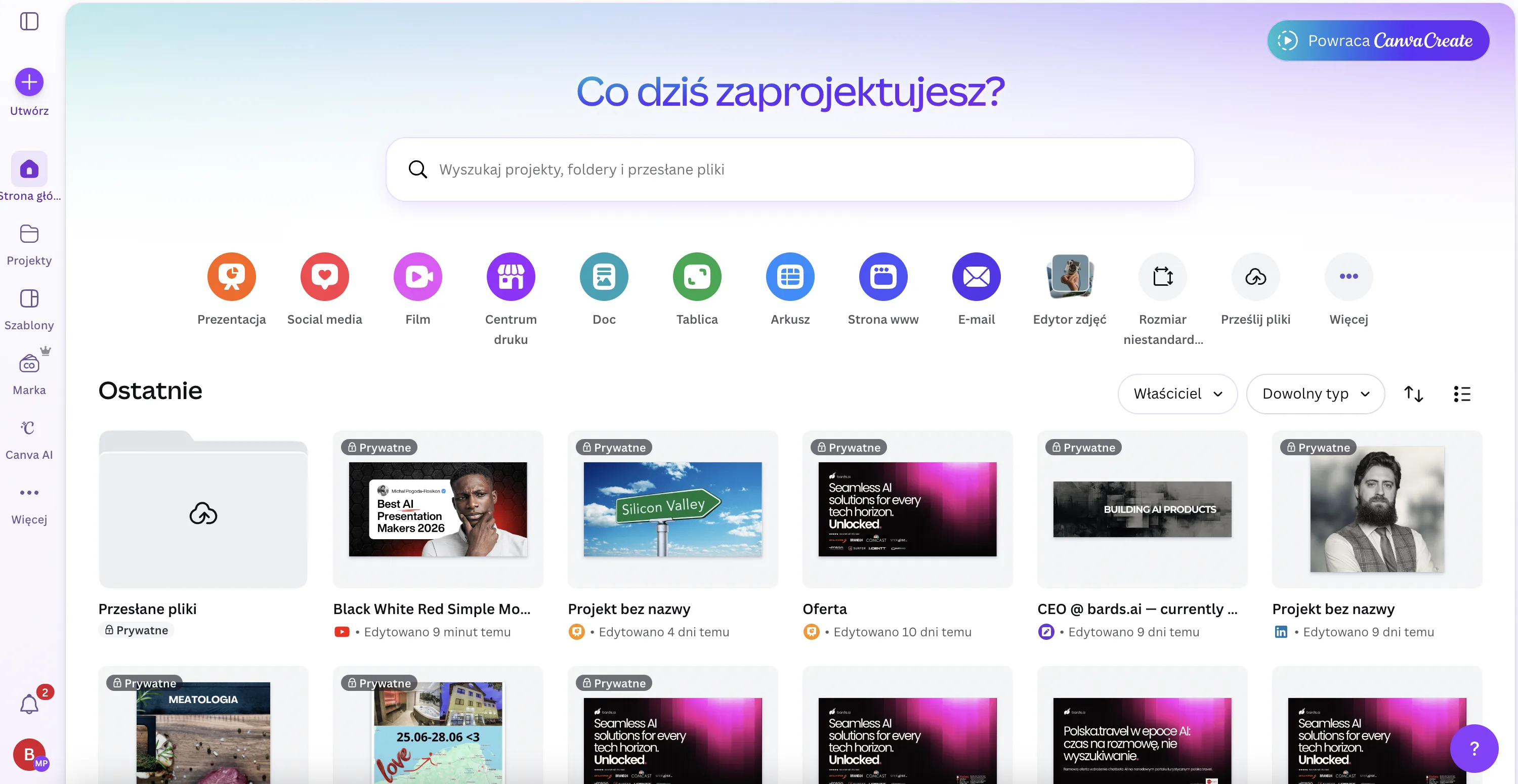This screenshot has width=1518, height=784.
Task: Go to Projekty in the sidebar
Action: tap(29, 244)
